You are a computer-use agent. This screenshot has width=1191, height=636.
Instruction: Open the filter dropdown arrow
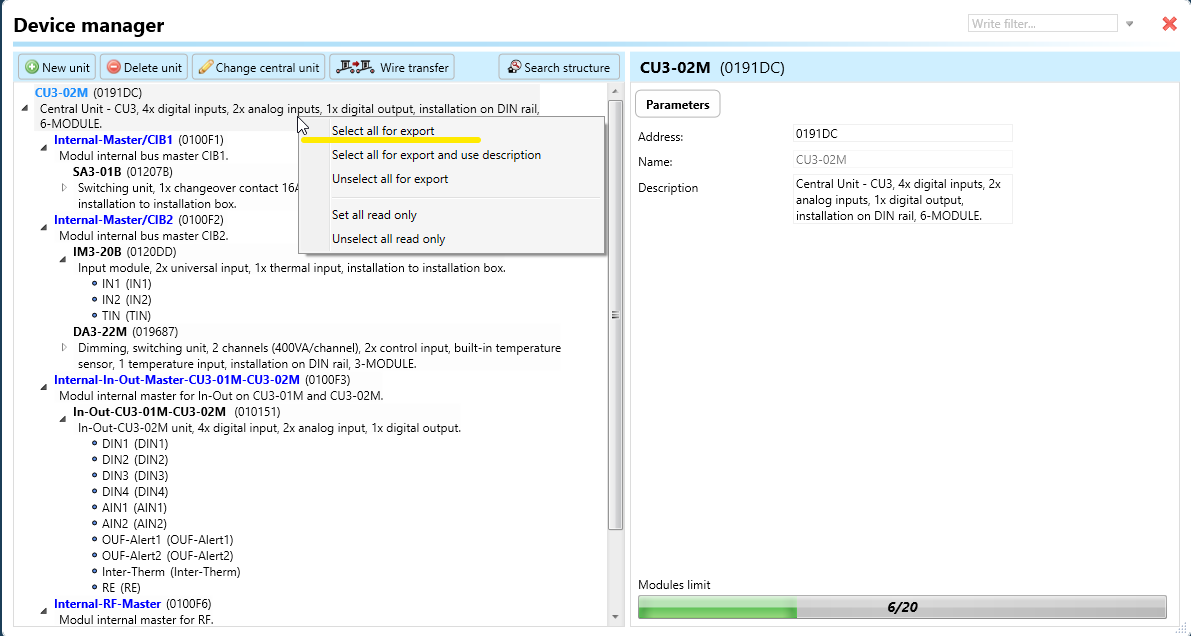(x=1130, y=24)
